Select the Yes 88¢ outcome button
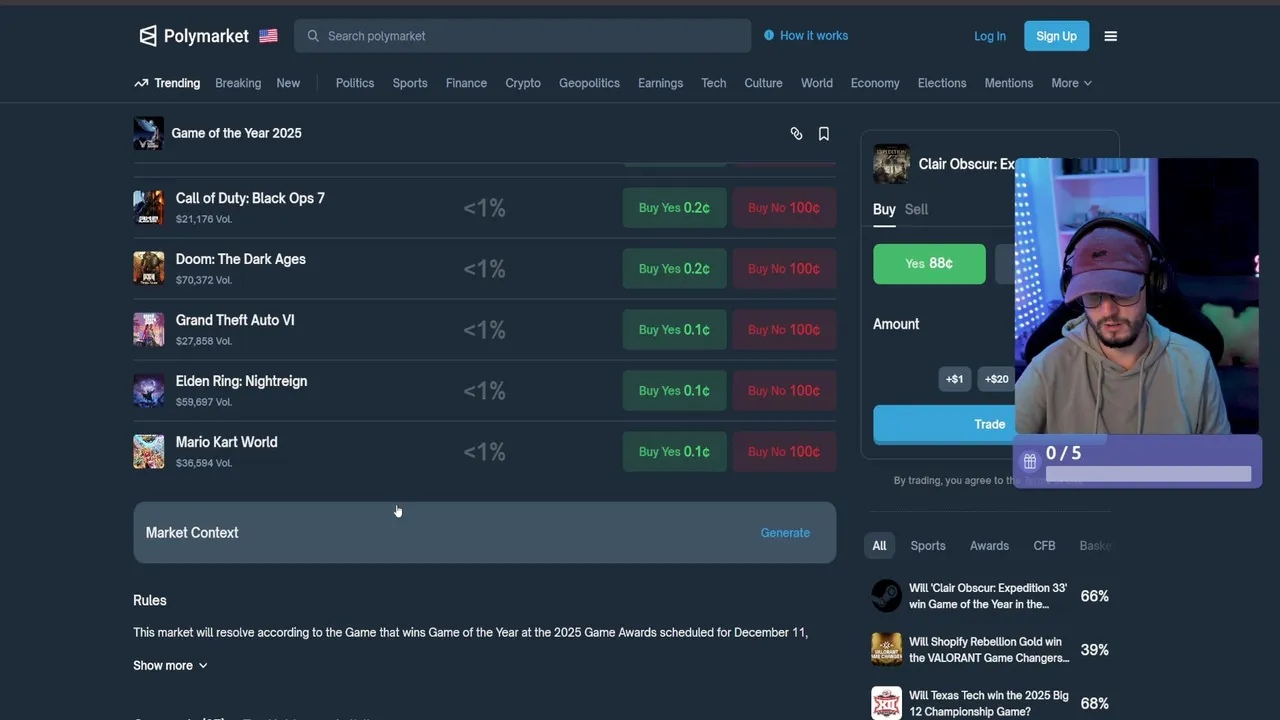 [929, 264]
